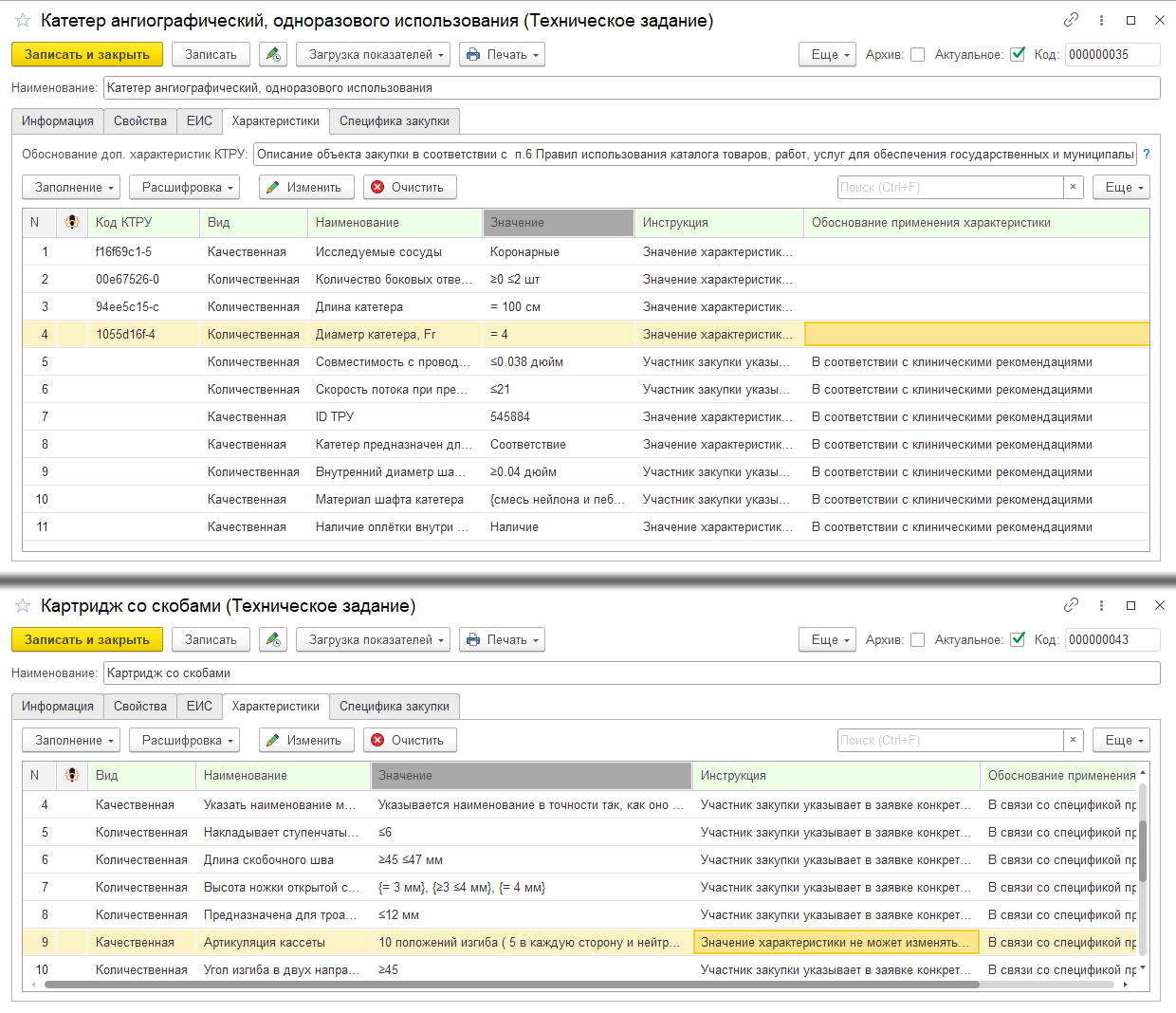This screenshot has width=1176, height=1013.
Task: Maximize the Катетер ангиографический window
Action: point(1130,20)
